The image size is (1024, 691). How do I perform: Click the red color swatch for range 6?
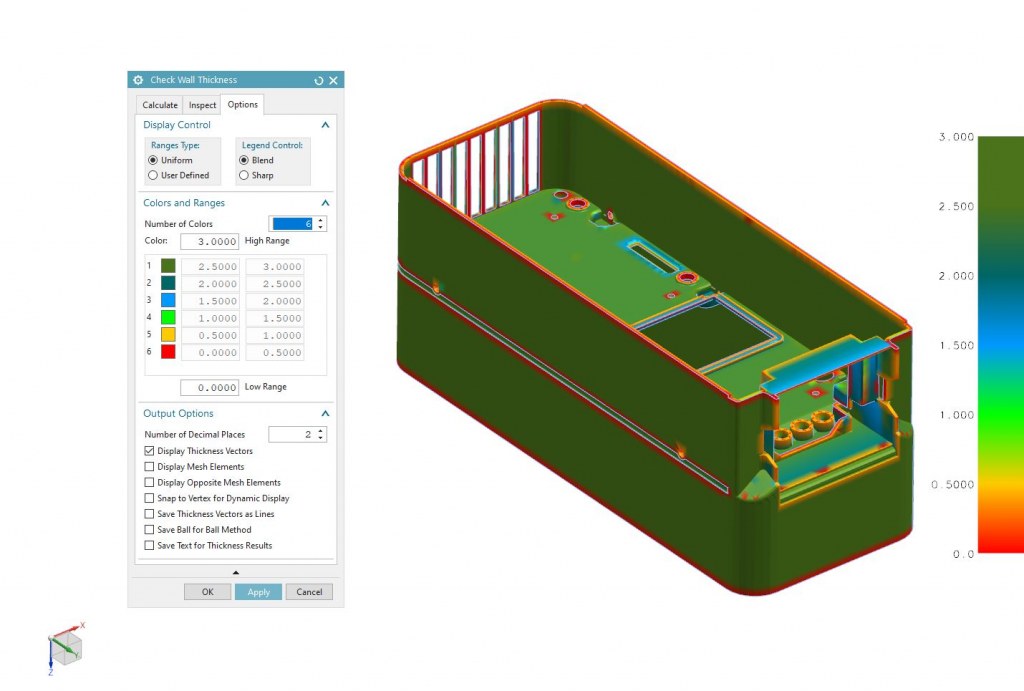click(x=168, y=352)
